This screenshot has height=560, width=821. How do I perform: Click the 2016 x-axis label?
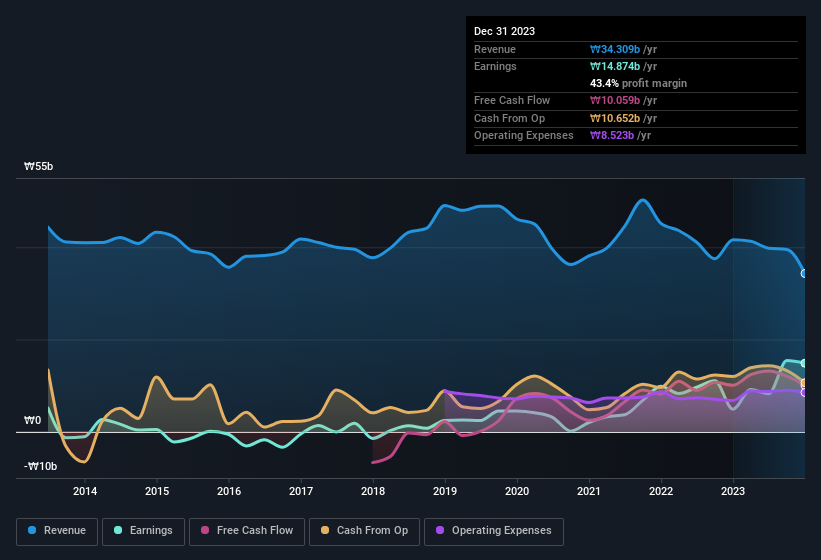(x=229, y=491)
